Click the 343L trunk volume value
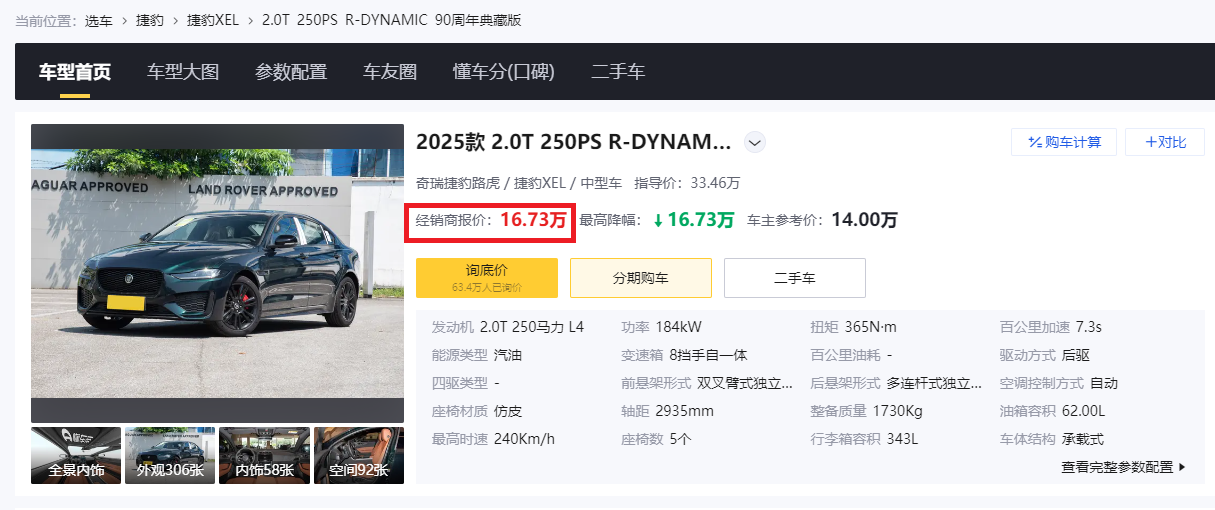The image size is (1215, 510). pyautogui.click(x=902, y=439)
